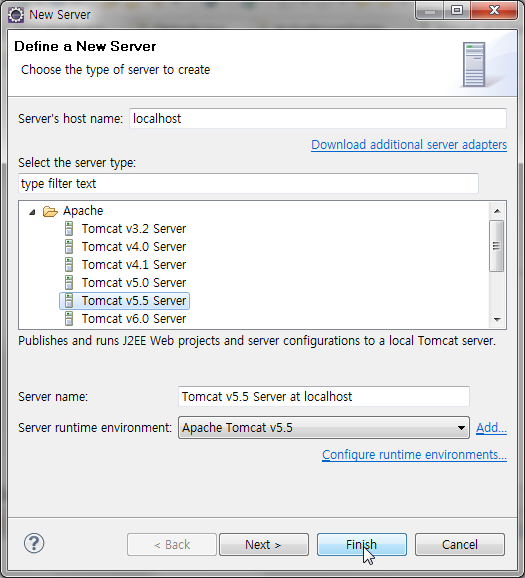This screenshot has width=525, height=578.
Task: Click the Tomcat v5.5 Server icon
Action: click(x=69, y=301)
